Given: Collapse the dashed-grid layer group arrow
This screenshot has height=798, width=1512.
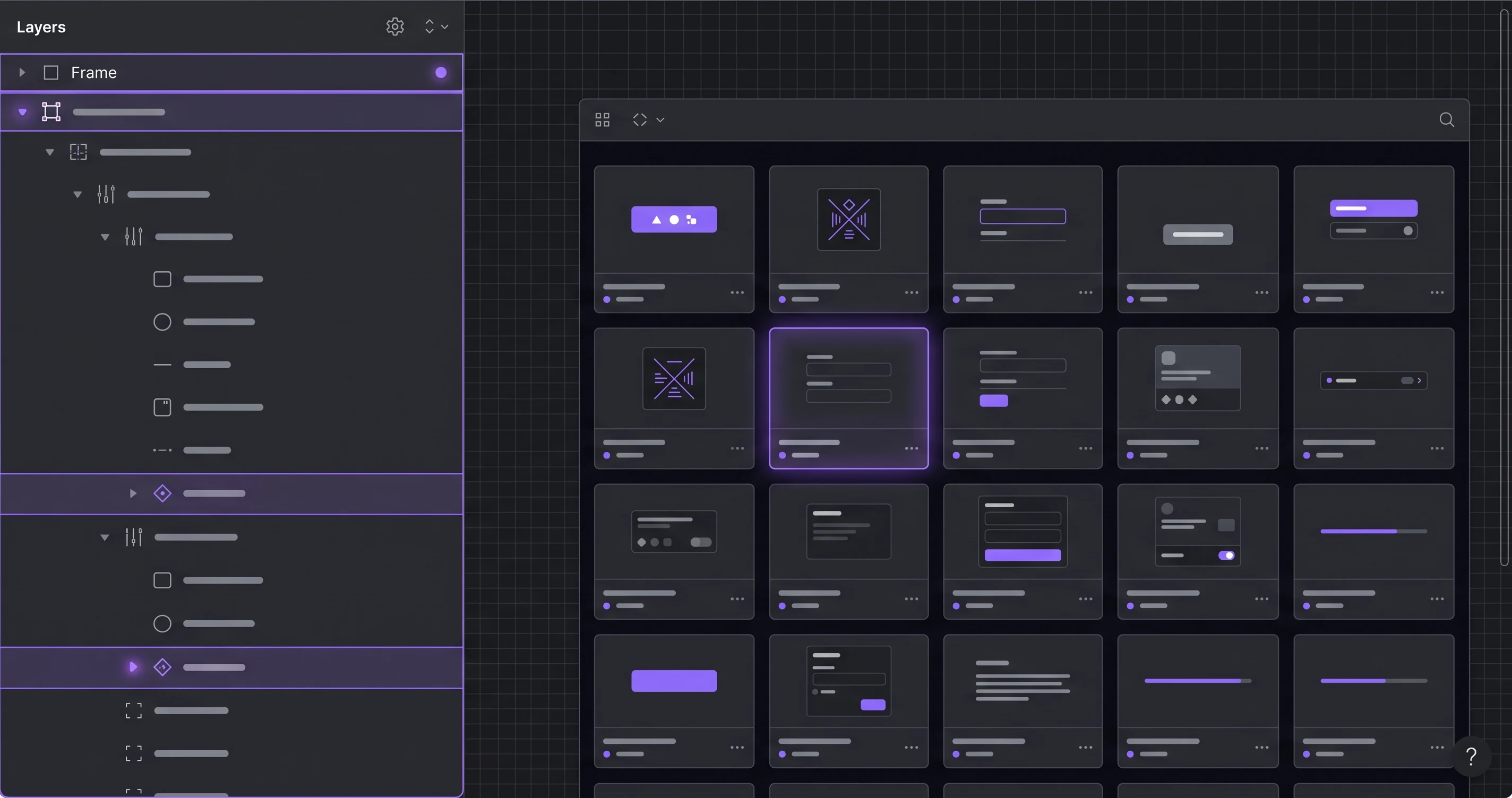Looking at the screenshot, I should [50, 152].
